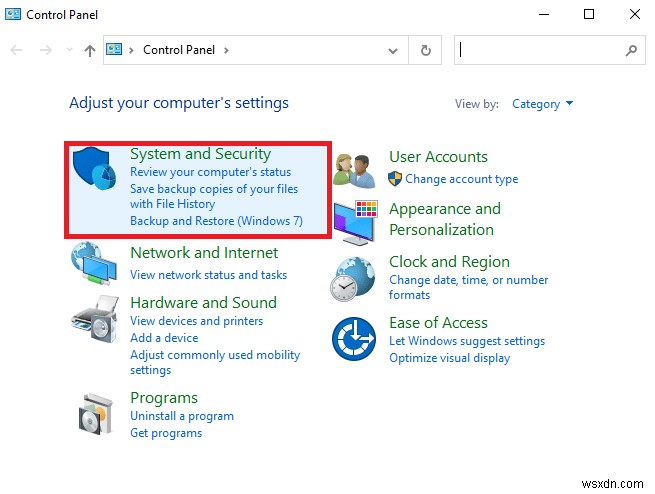Image resolution: width=655 pixels, height=494 pixels.
Task: Click the User Accounts people icon
Action: (x=355, y=169)
